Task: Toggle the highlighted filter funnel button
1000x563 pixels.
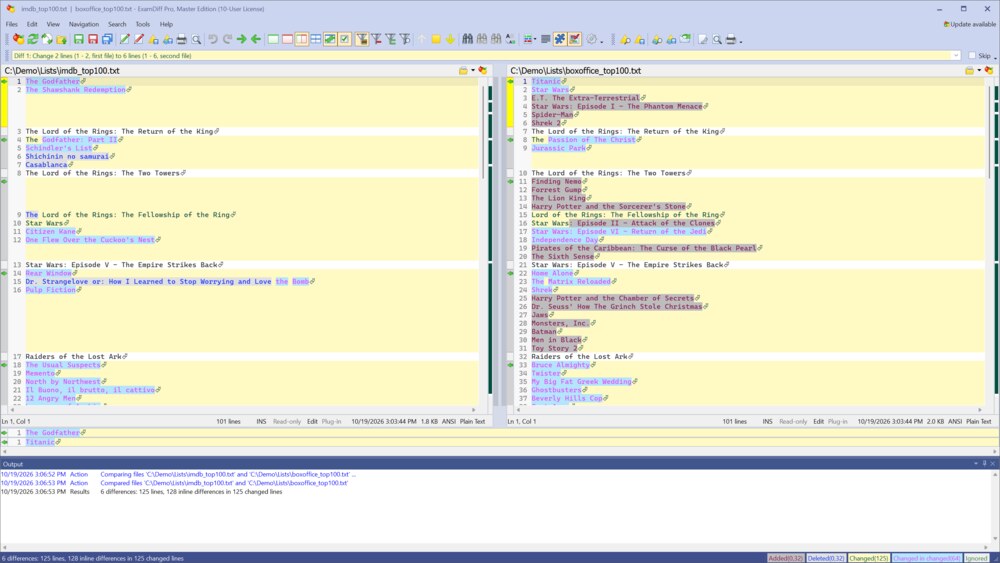Action: click(x=362, y=40)
